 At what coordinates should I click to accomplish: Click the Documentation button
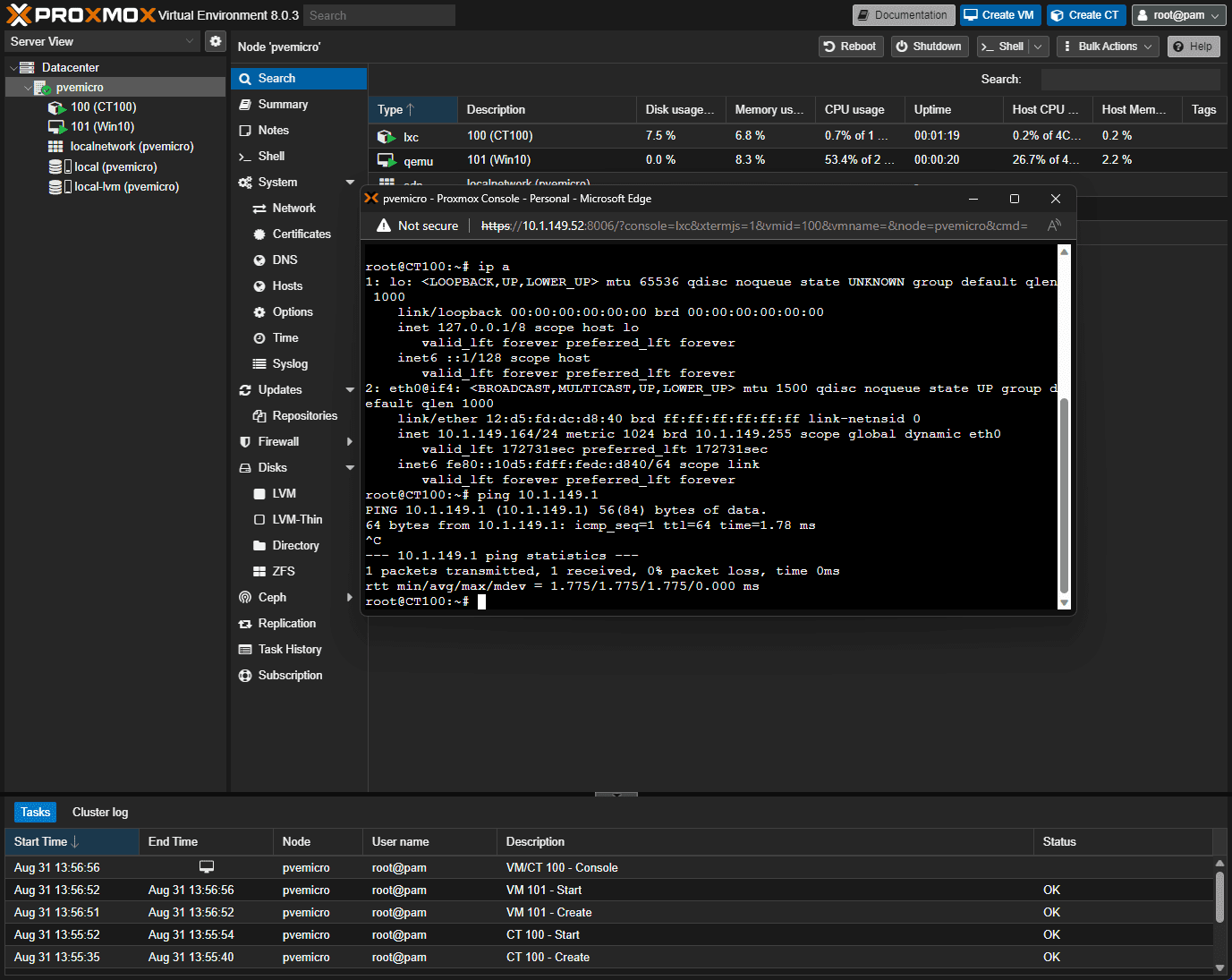[904, 15]
